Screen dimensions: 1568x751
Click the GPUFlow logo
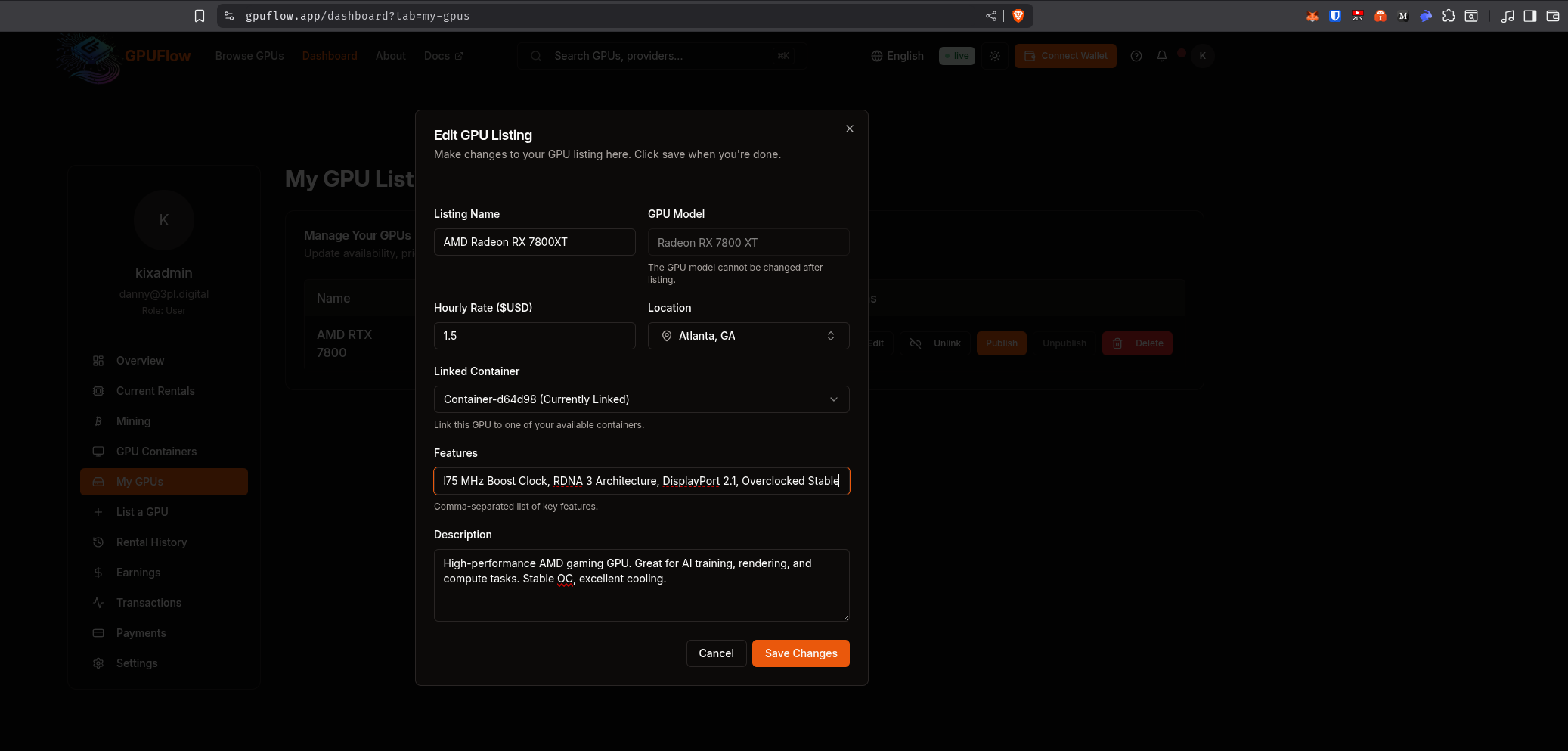(123, 57)
